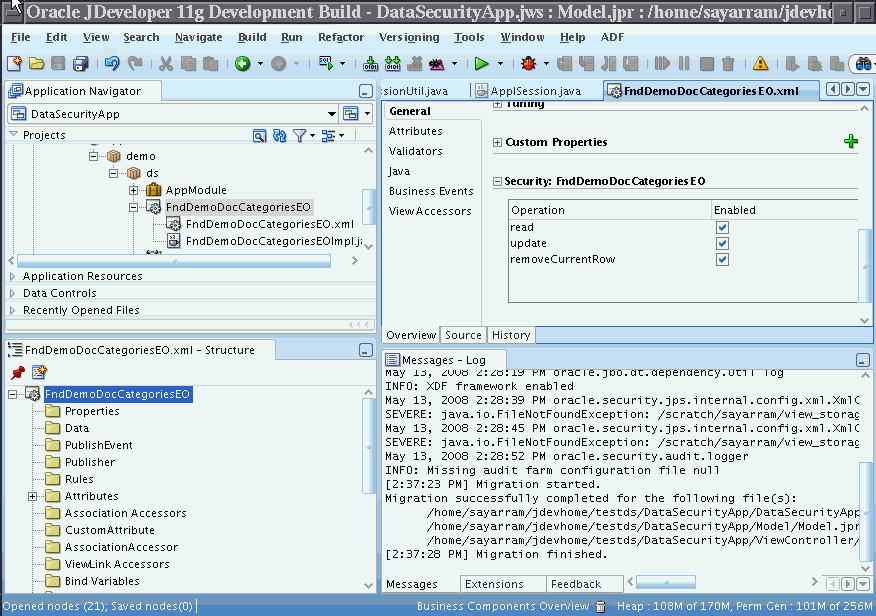The width and height of the screenshot is (876, 616).
Task: Expand the Data Controls accordion
Action: click(13, 293)
